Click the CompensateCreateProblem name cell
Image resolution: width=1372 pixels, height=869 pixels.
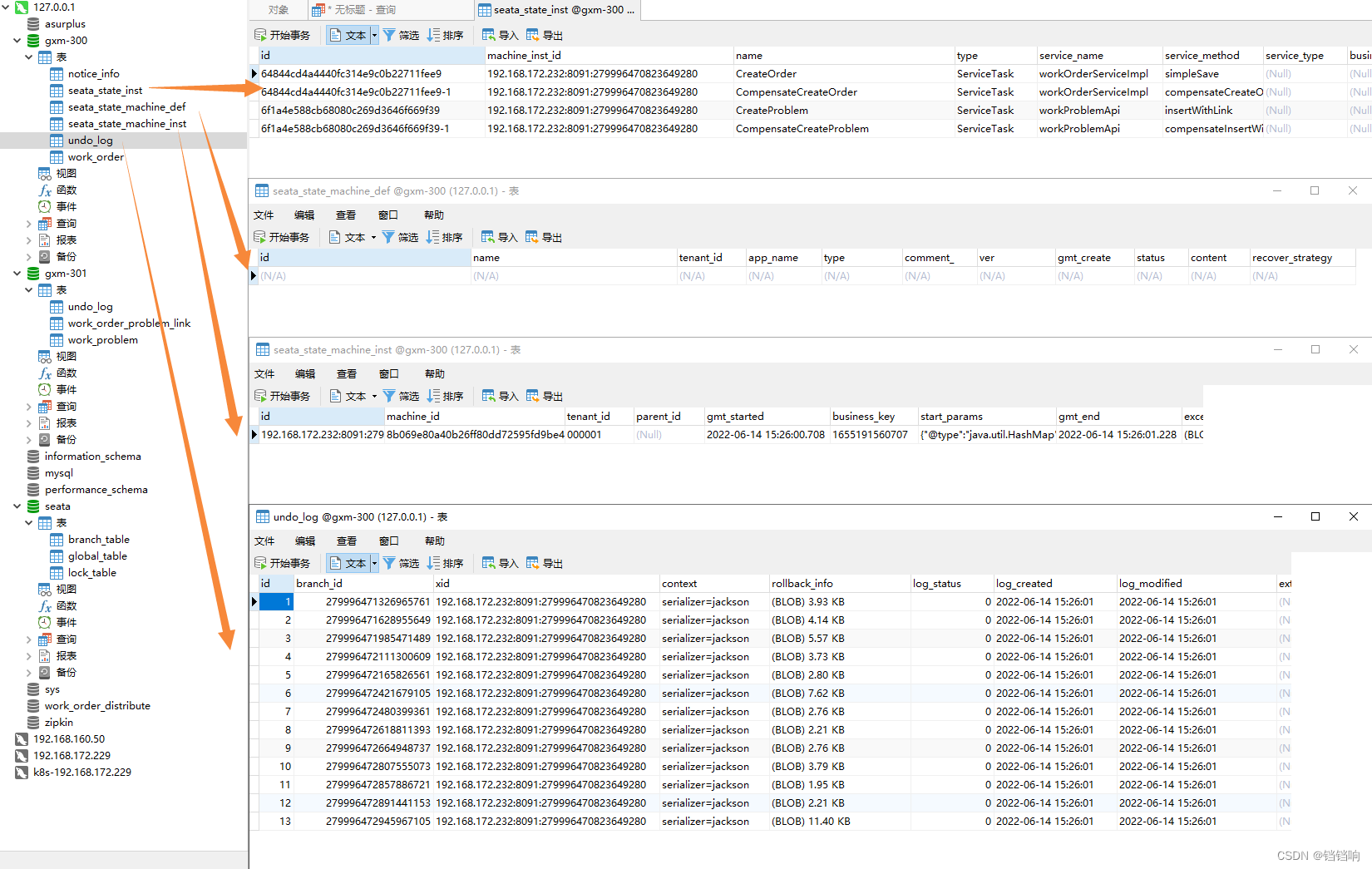[x=844, y=129]
